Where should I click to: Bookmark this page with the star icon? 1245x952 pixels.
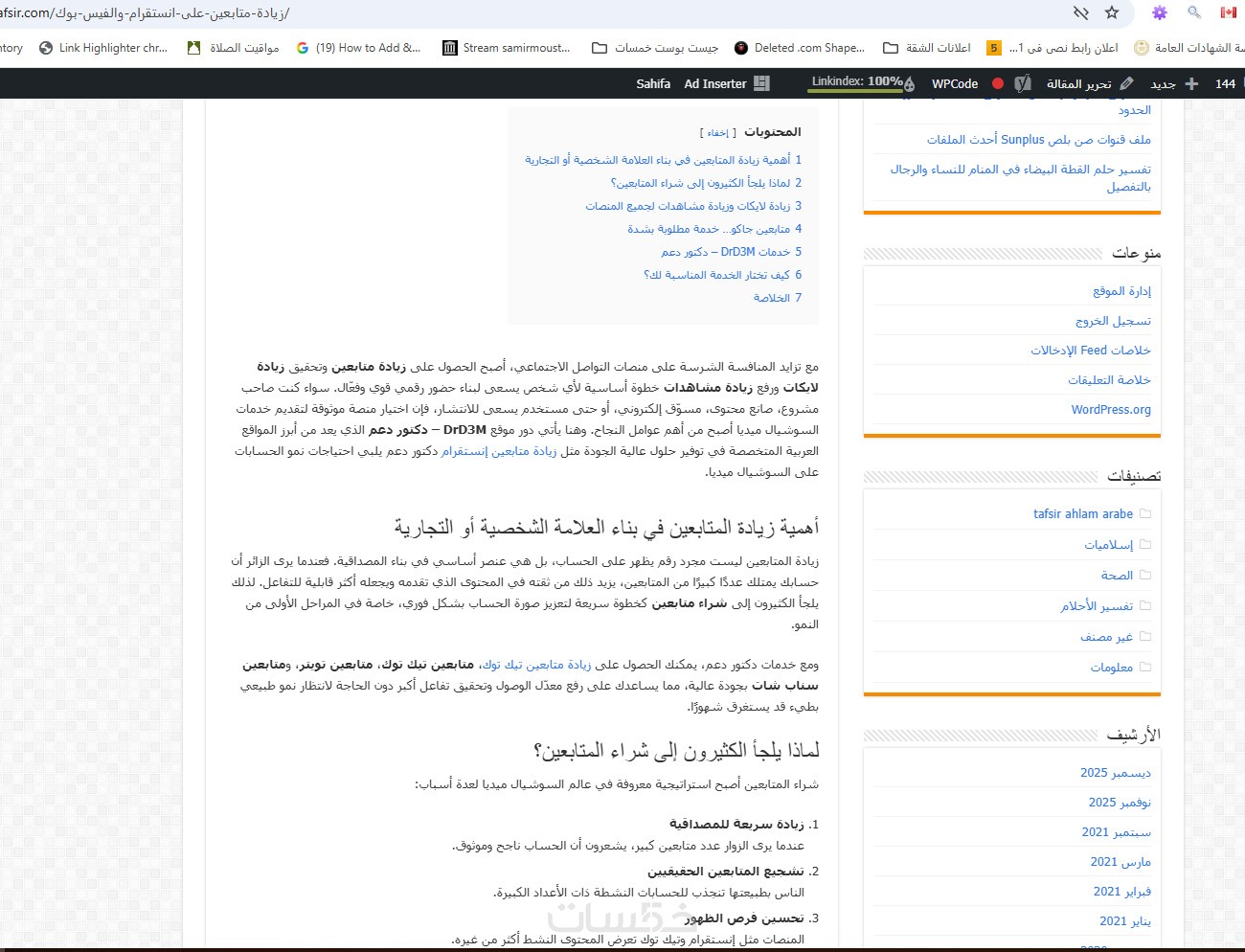point(1112,12)
